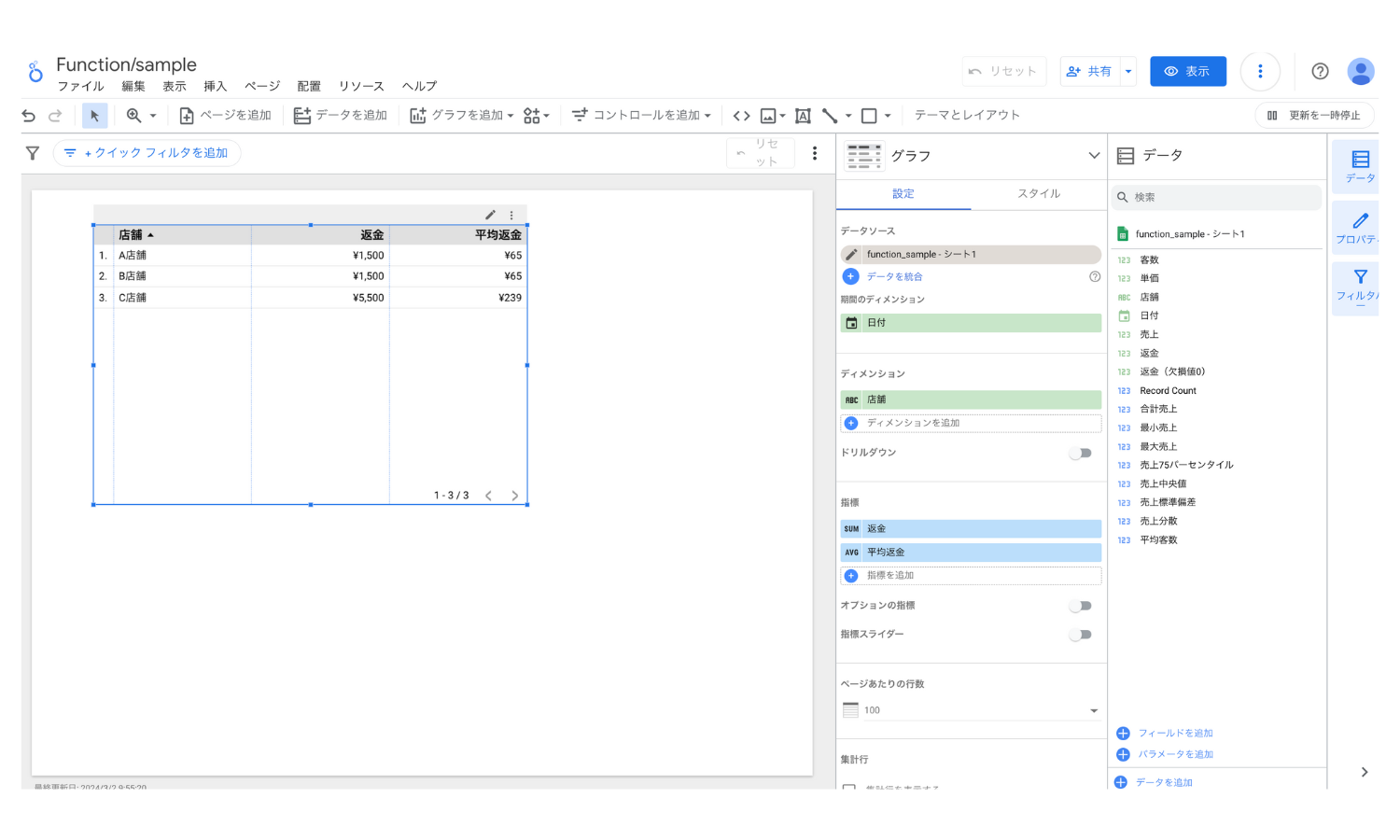Click テーマとレイアウト in toolbar
The image size is (1400, 840).
click(x=967, y=115)
